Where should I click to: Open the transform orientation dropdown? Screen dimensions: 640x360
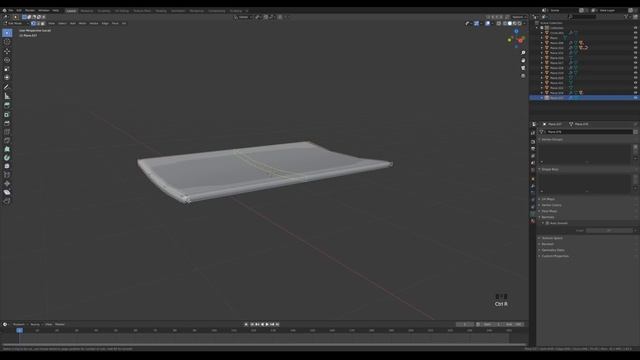pos(244,17)
